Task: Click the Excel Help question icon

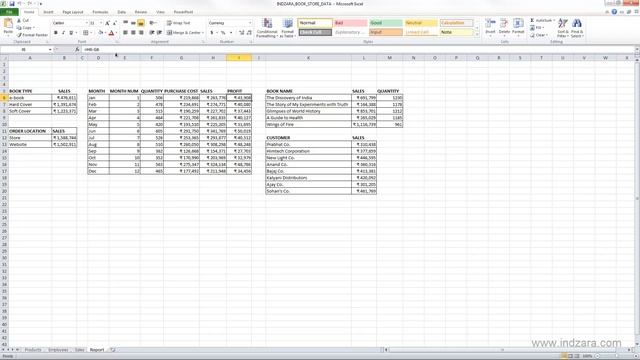Action: coord(614,12)
